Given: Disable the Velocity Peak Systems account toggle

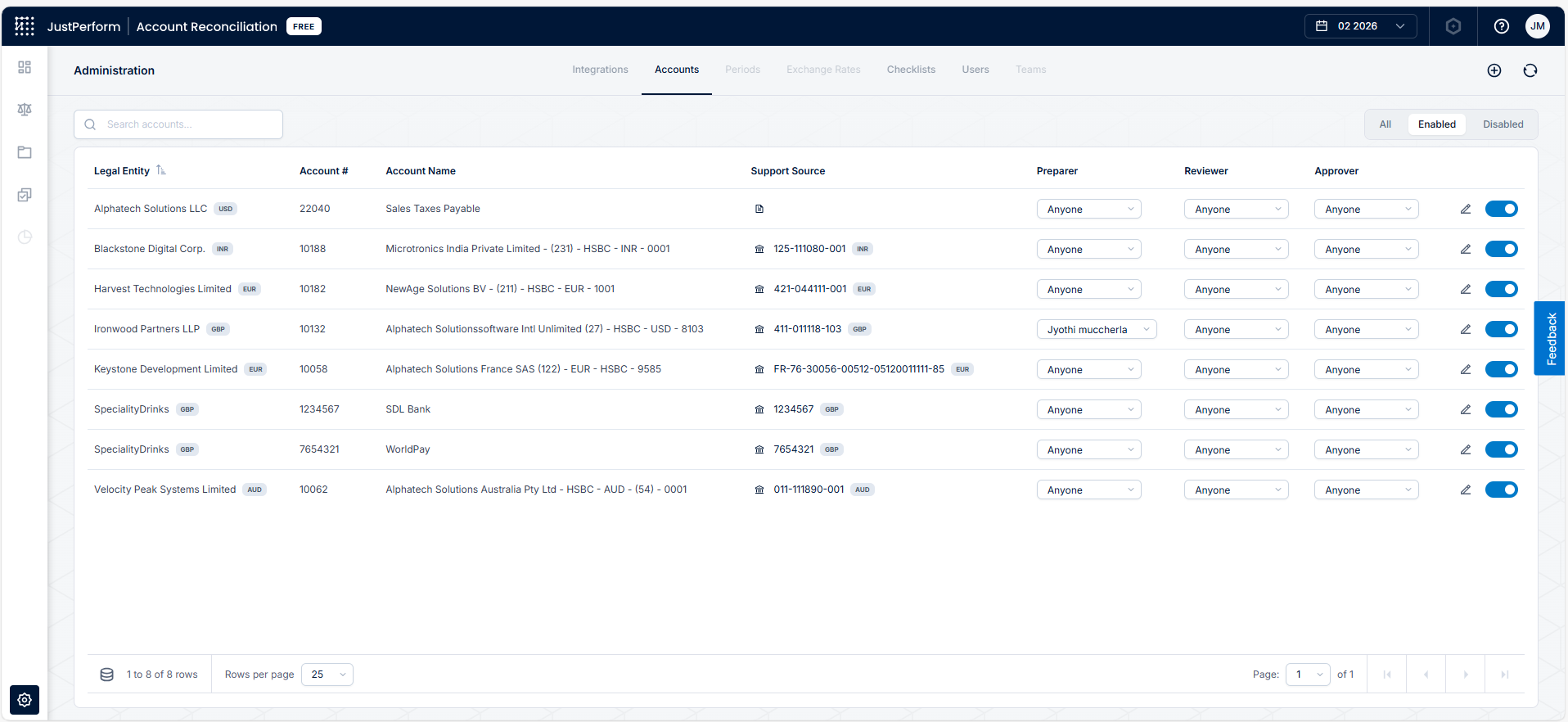Looking at the screenshot, I should click(1502, 490).
